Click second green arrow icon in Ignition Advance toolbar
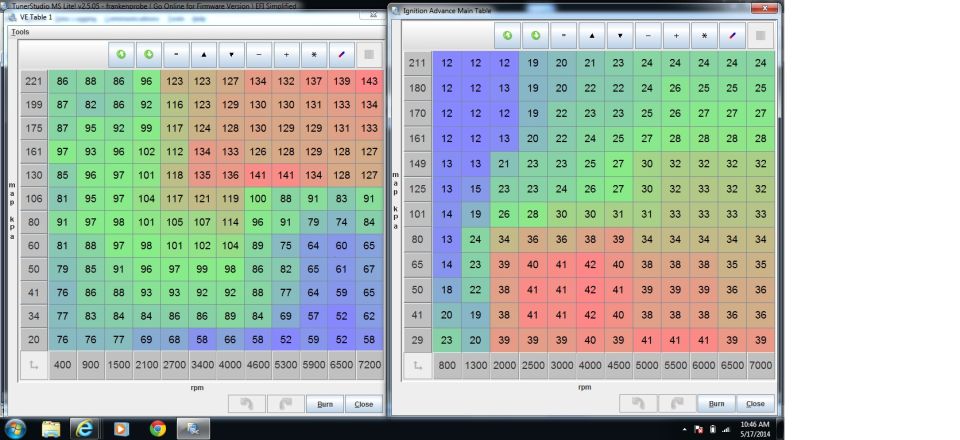 (x=536, y=35)
